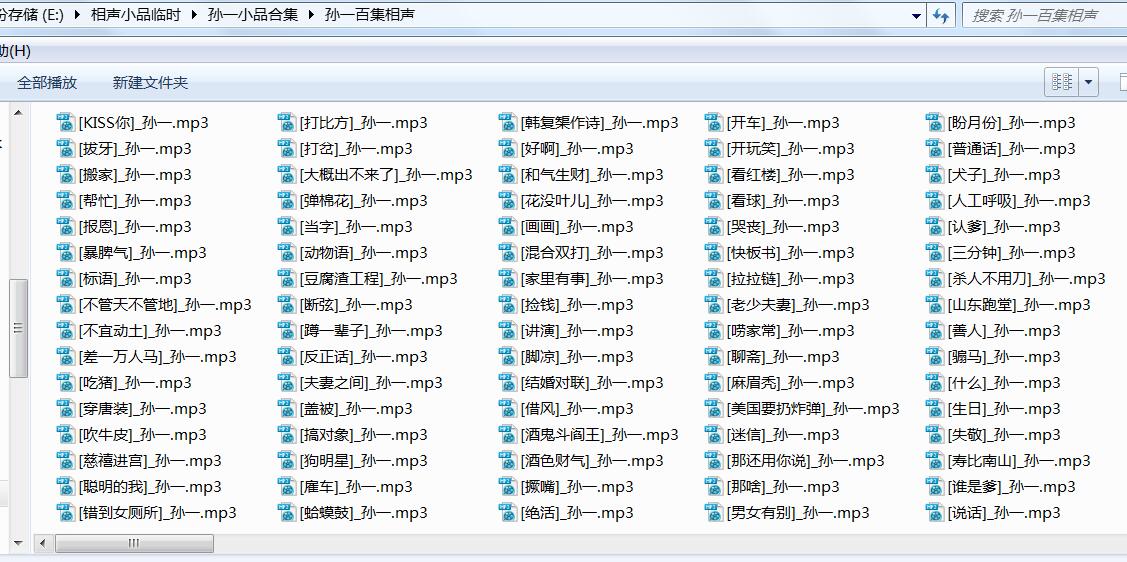Click the MP3 icon of [开车]_孙一.mp3
This screenshot has width=1127, height=562.
[714, 122]
